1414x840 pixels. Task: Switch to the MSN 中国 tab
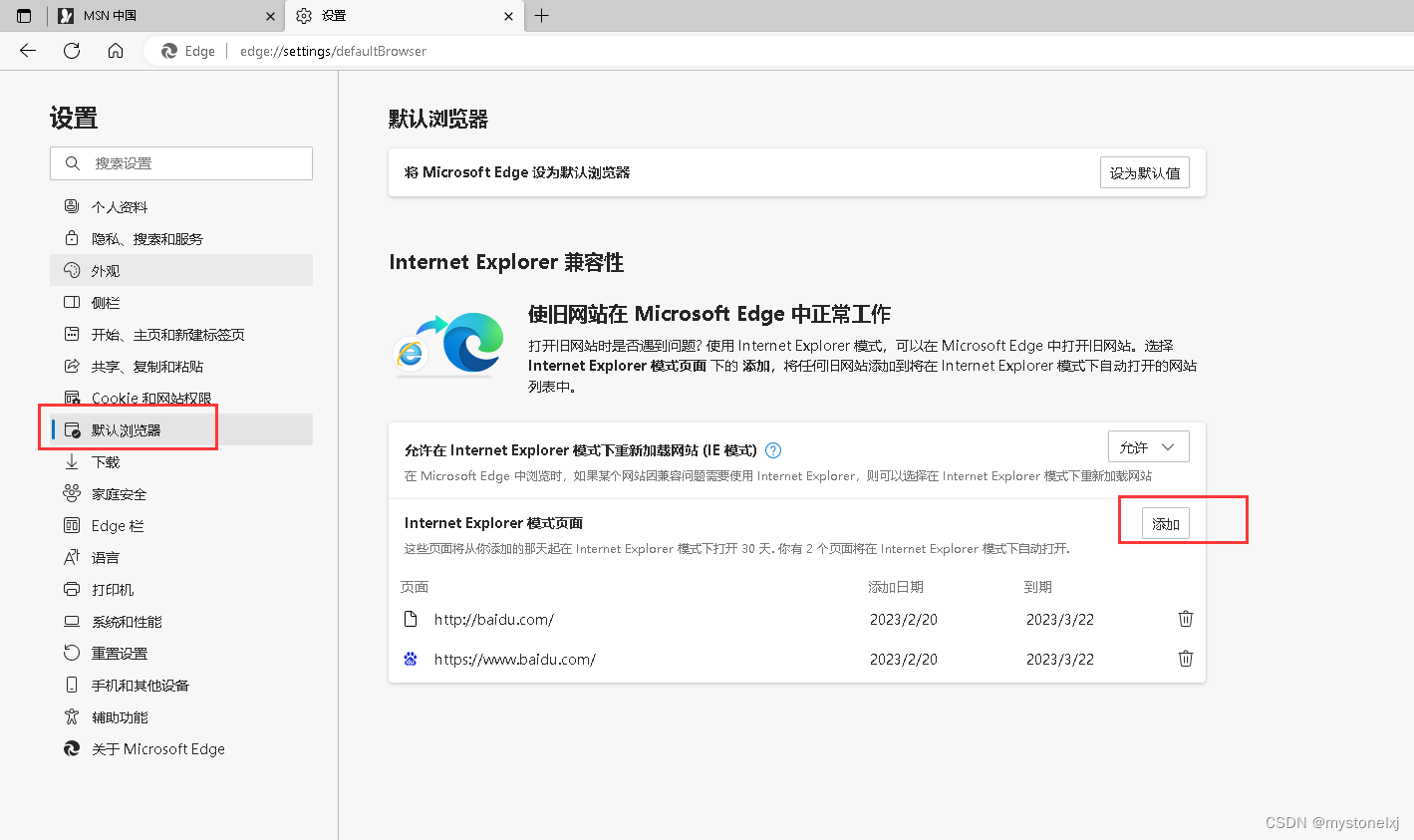tap(165, 16)
